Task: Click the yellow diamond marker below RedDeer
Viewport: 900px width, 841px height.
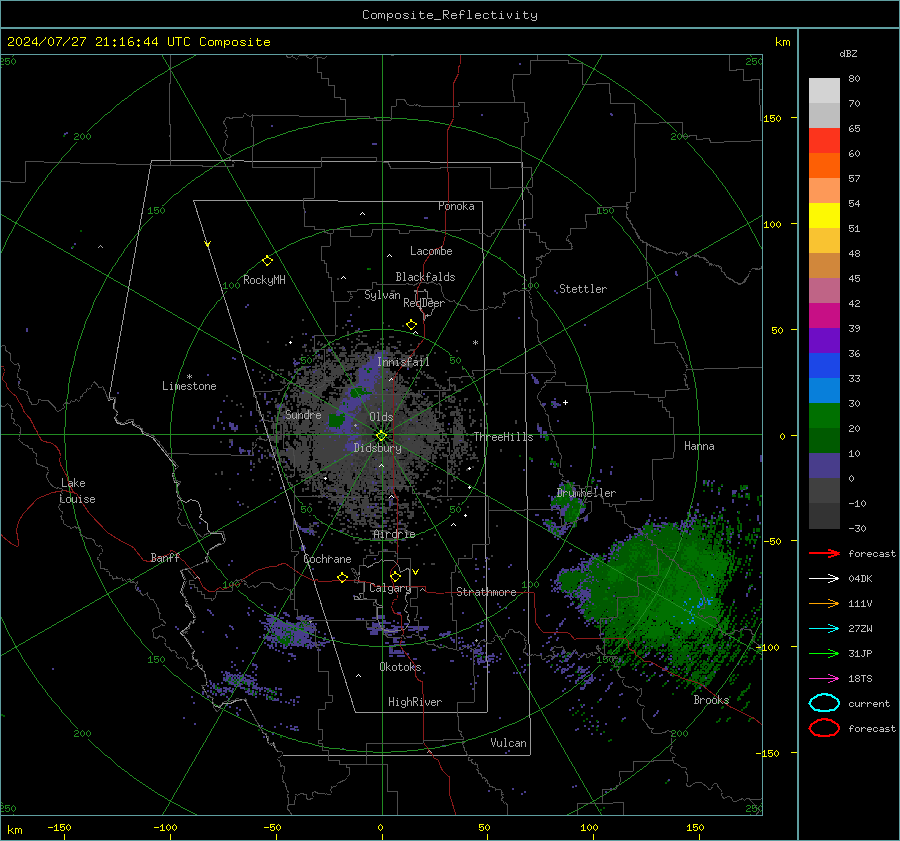Action: point(411,325)
